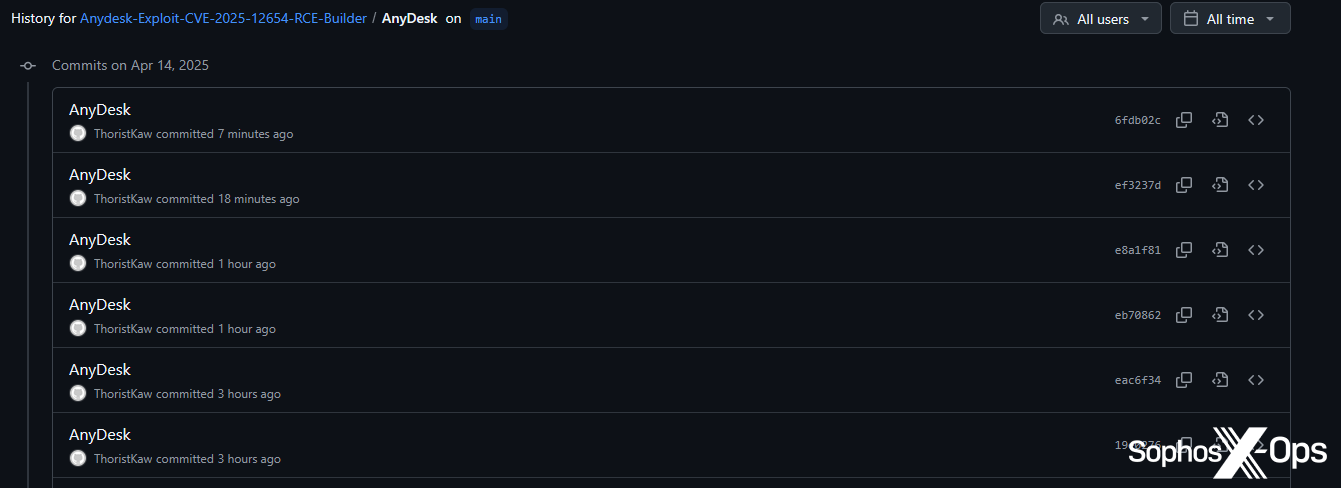1341x488 pixels.
Task: Open the All users filter dropdown
Action: pyautogui.click(x=1100, y=19)
